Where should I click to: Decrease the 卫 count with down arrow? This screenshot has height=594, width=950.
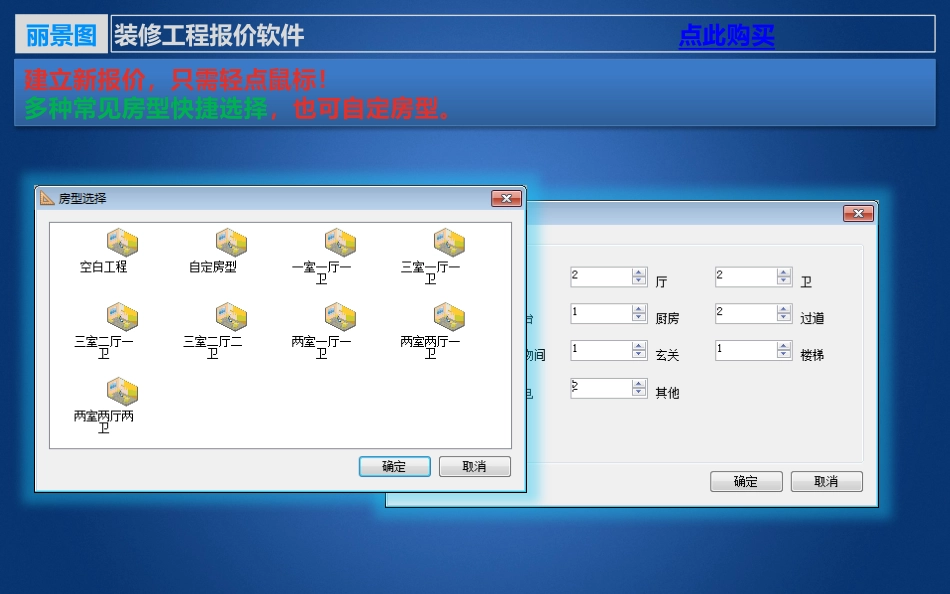(783, 281)
